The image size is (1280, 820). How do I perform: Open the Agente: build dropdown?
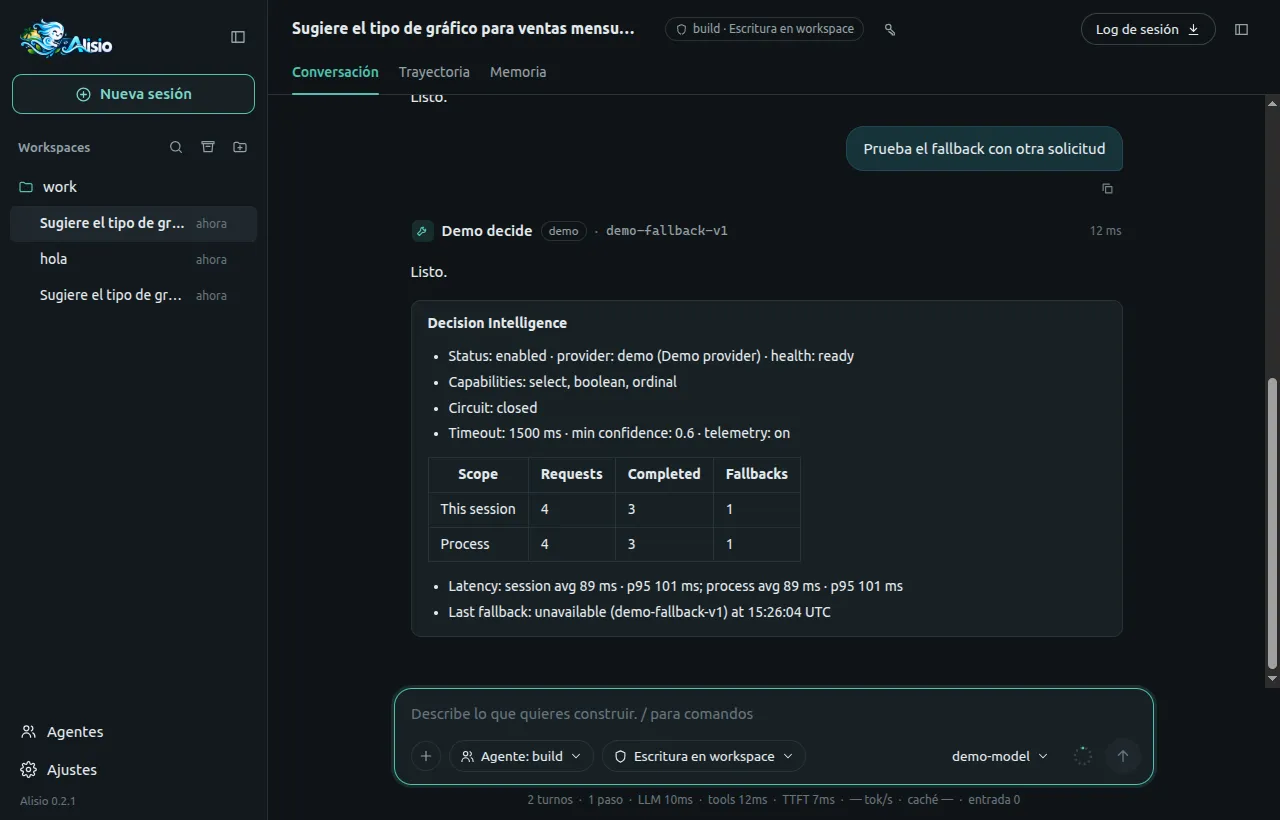tap(521, 756)
